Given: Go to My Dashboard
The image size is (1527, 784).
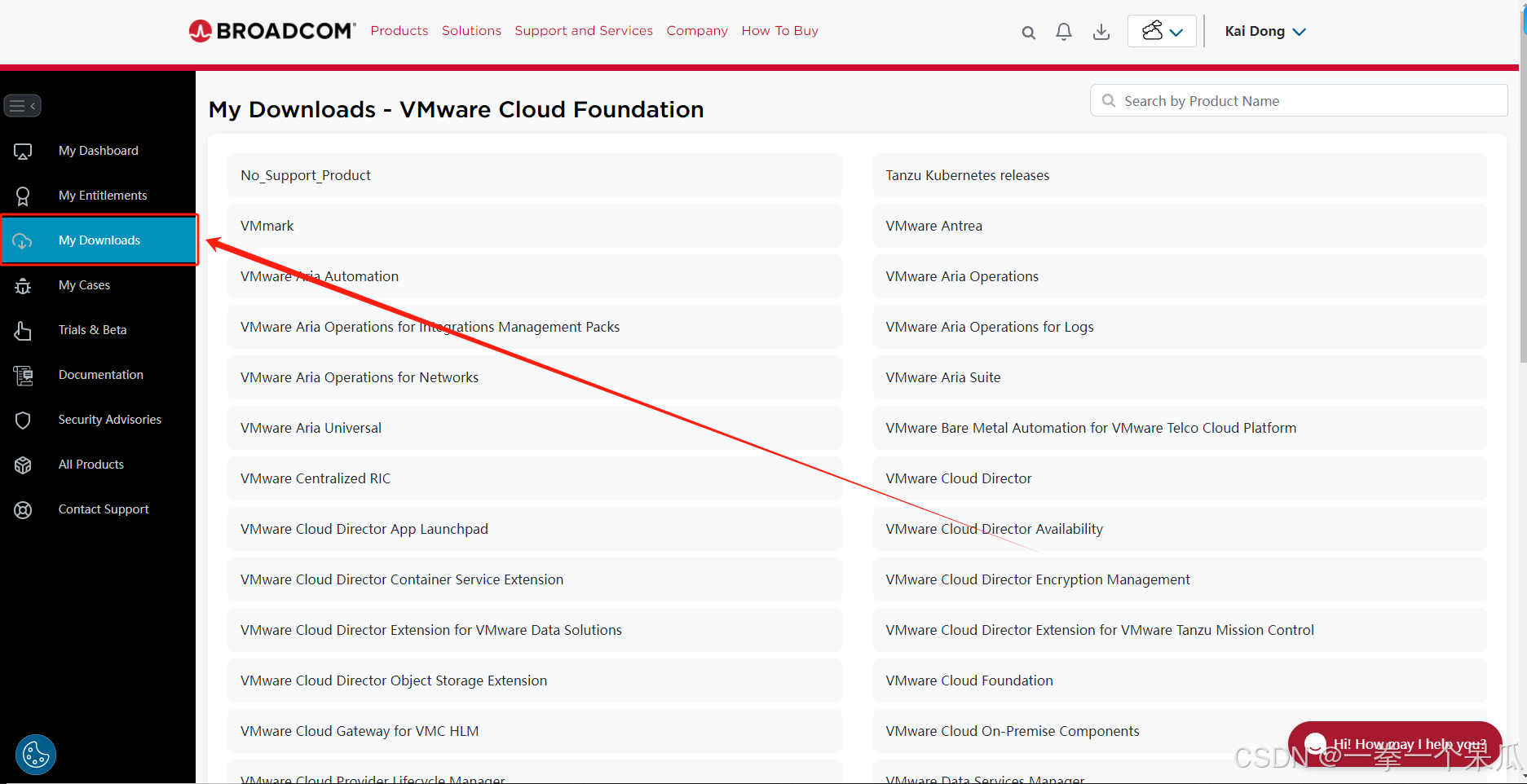Looking at the screenshot, I should point(98,151).
